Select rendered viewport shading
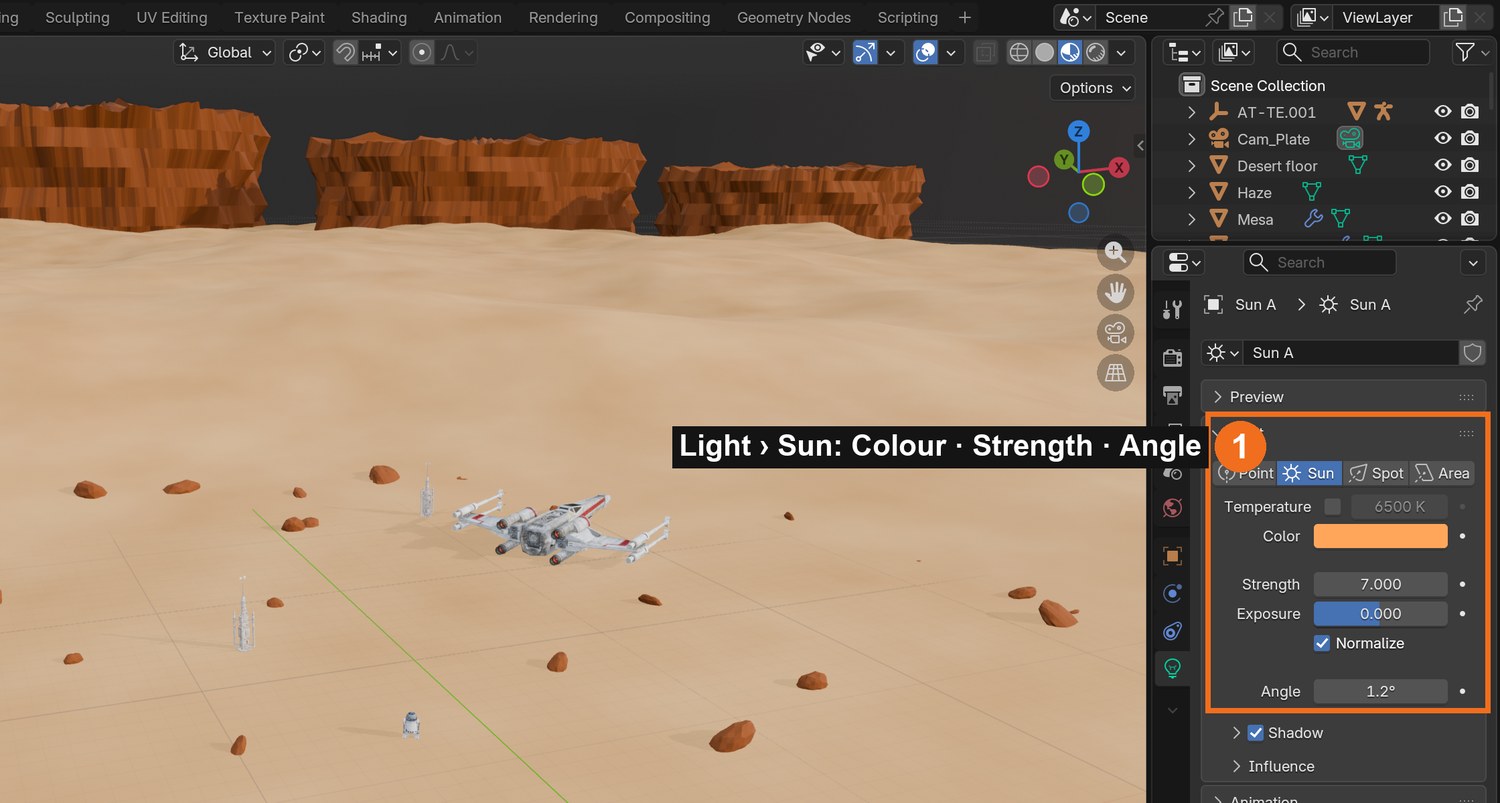This screenshot has width=1500, height=803. pyautogui.click(x=1096, y=52)
